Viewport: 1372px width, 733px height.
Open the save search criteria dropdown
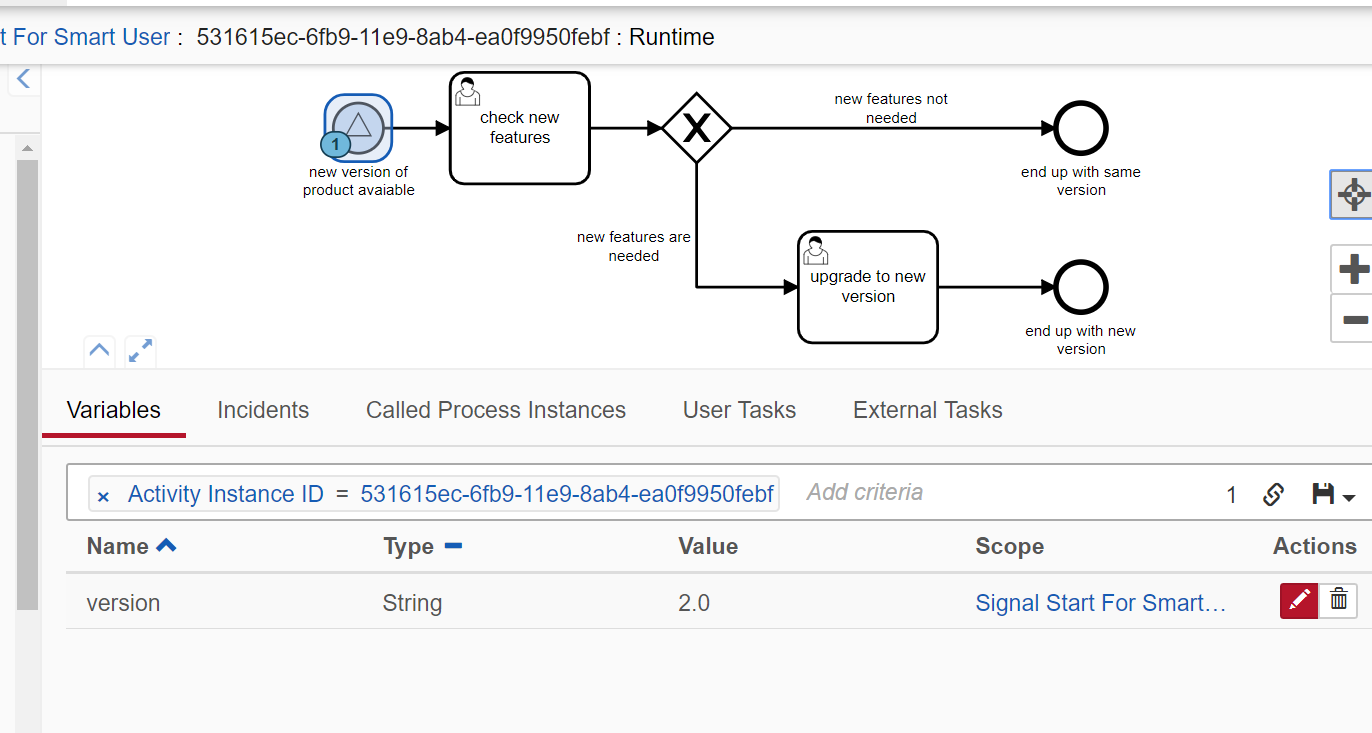pos(1333,494)
